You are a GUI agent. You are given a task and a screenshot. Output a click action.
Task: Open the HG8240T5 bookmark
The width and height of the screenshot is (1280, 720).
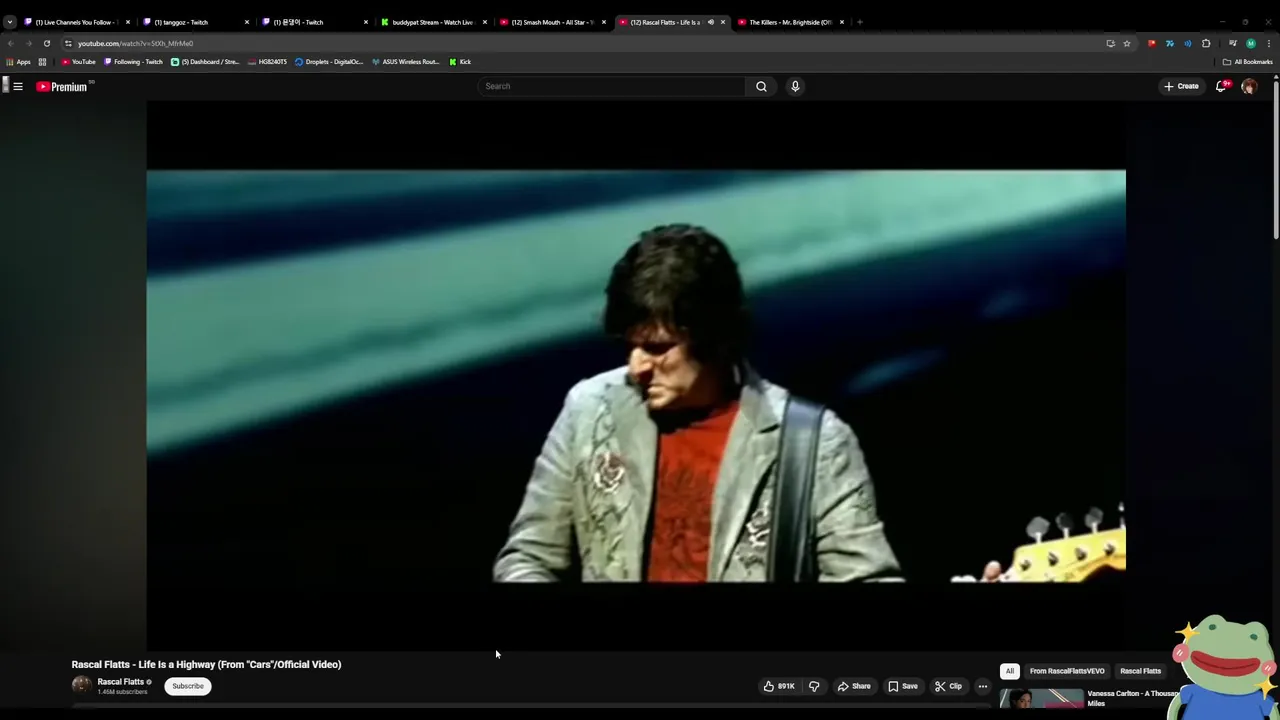(x=267, y=62)
